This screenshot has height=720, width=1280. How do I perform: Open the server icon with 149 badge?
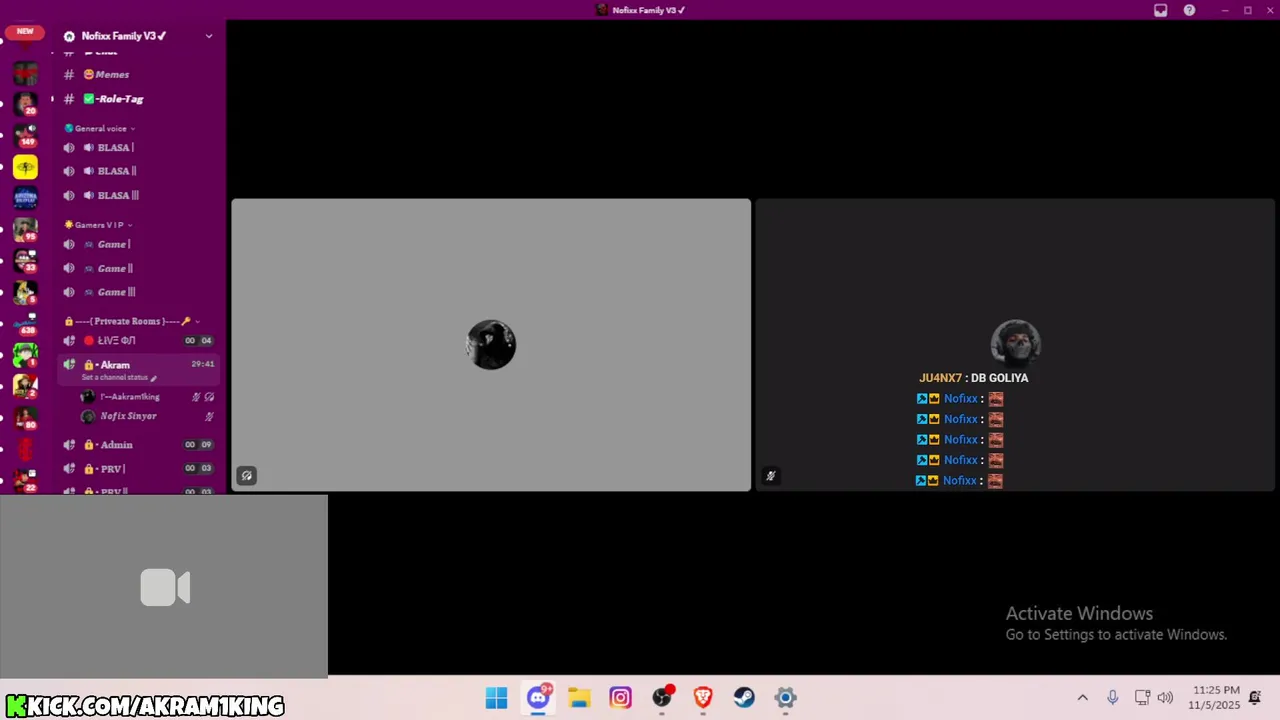tap(25, 135)
